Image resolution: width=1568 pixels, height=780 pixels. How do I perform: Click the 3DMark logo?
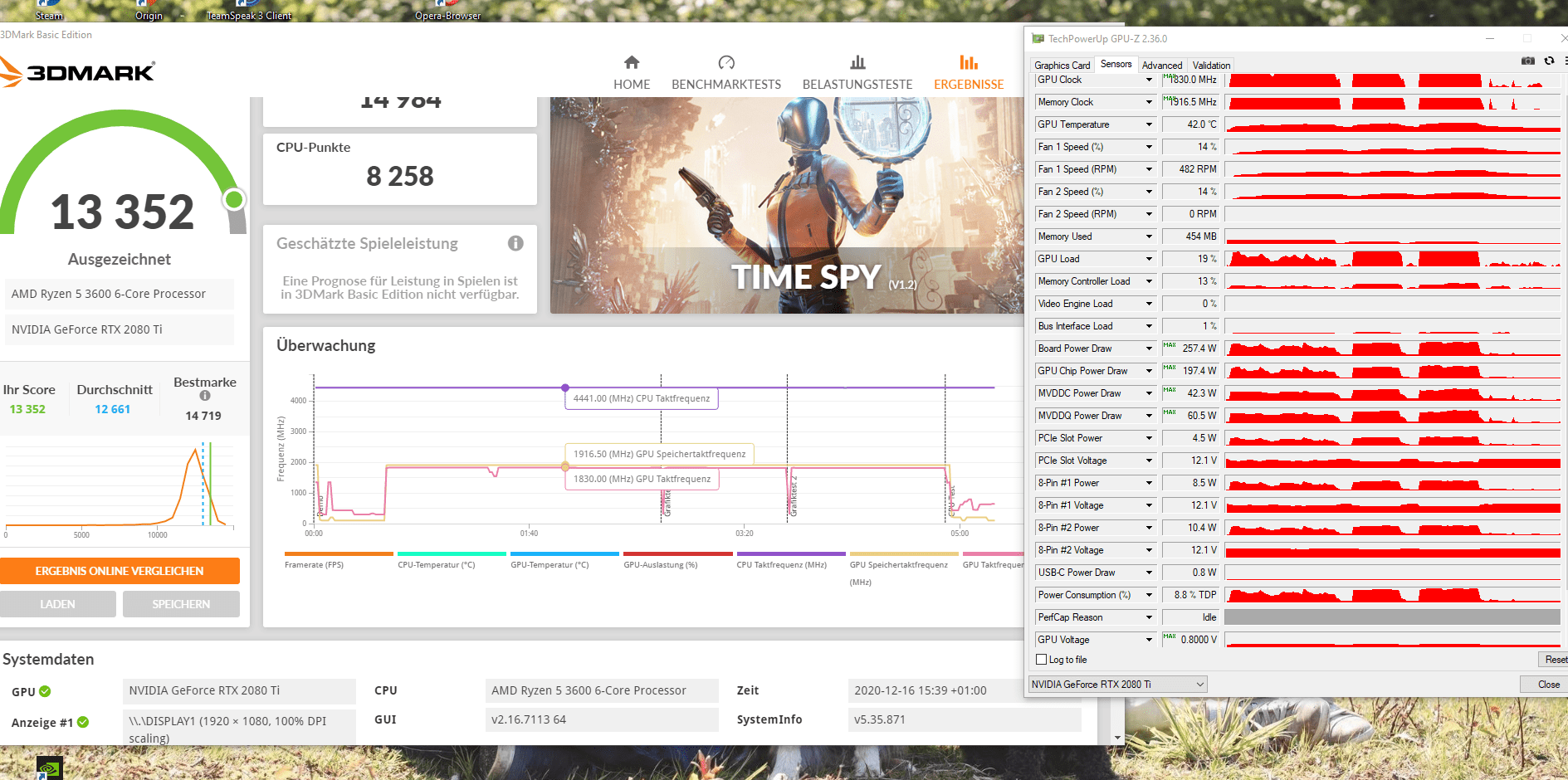pyautogui.click(x=77, y=71)
